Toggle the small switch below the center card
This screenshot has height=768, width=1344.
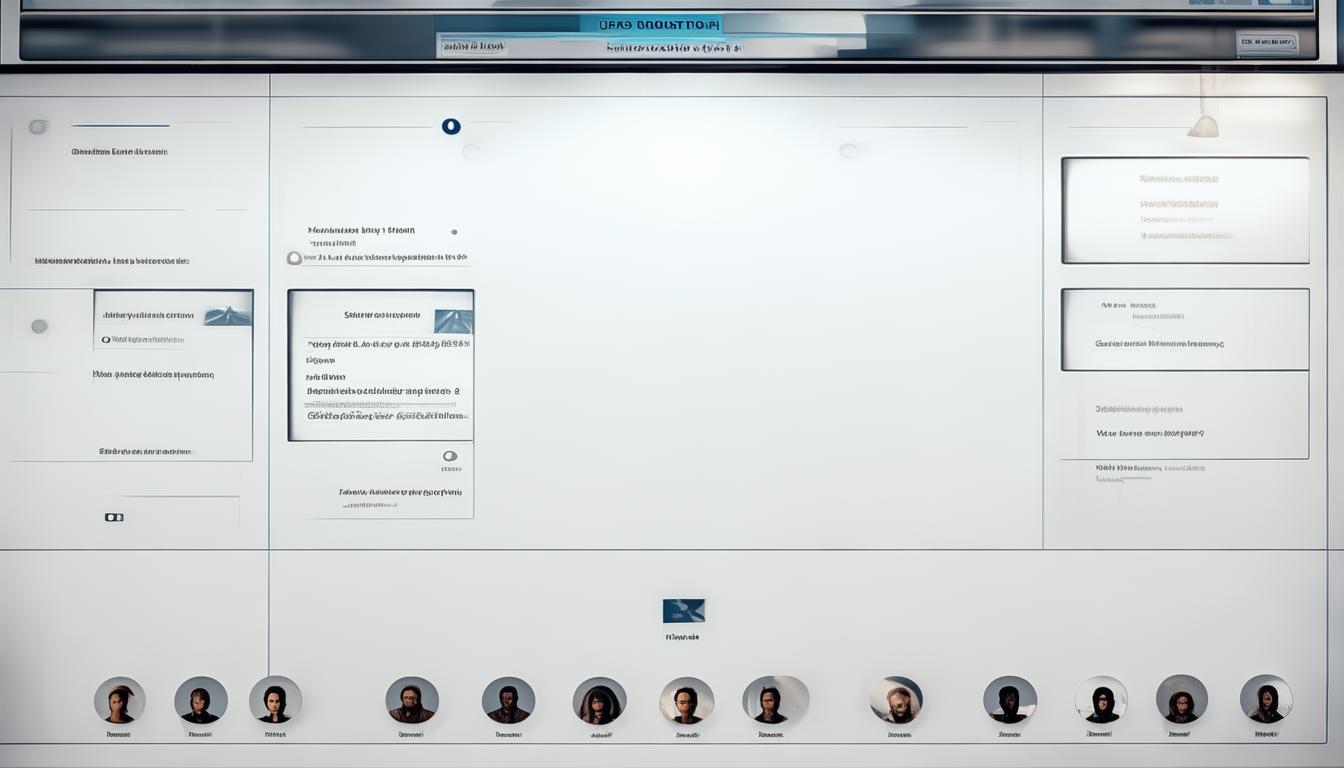coord(450,456)
